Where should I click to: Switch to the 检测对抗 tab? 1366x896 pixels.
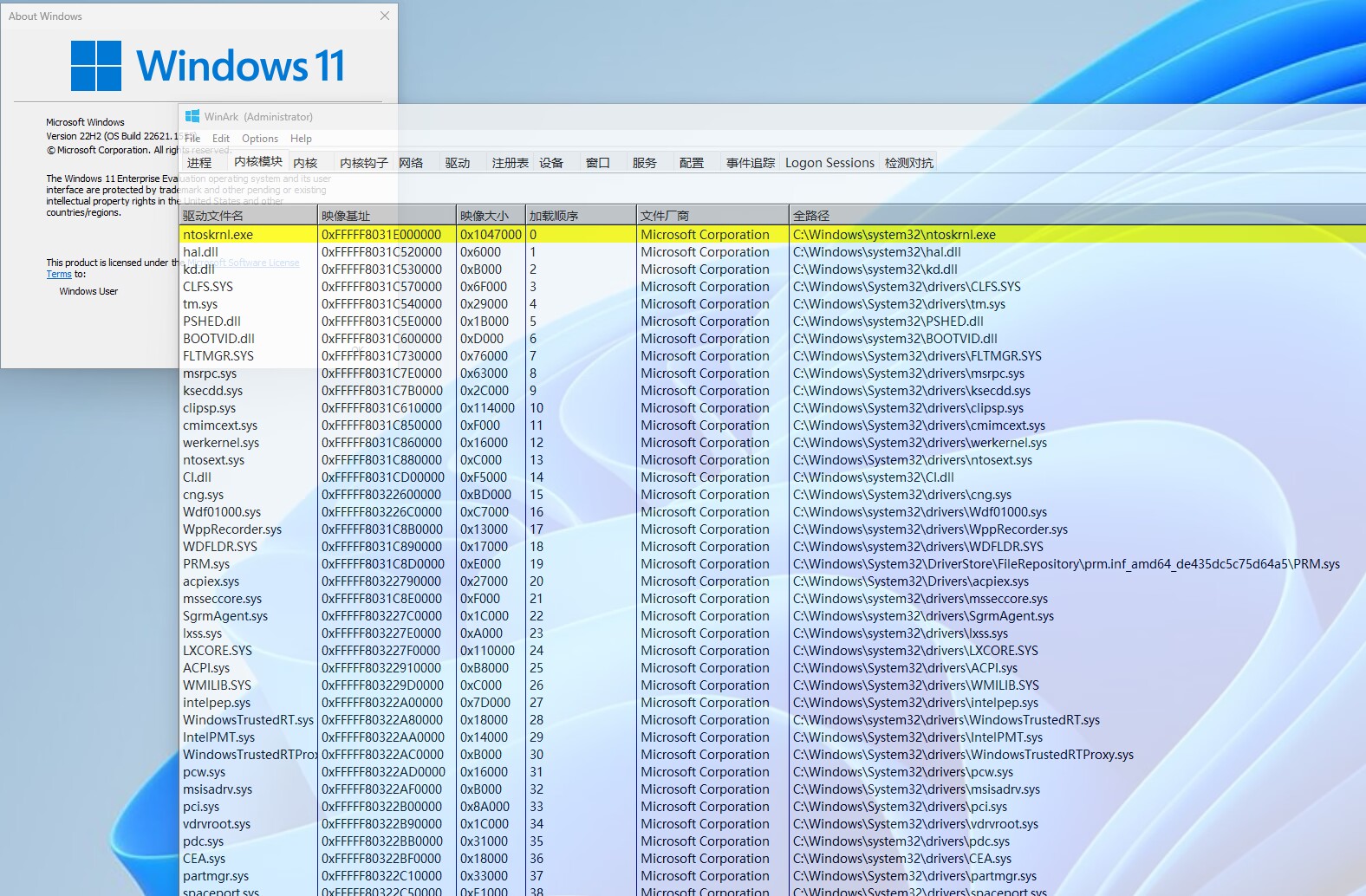(x=909, y=163)
